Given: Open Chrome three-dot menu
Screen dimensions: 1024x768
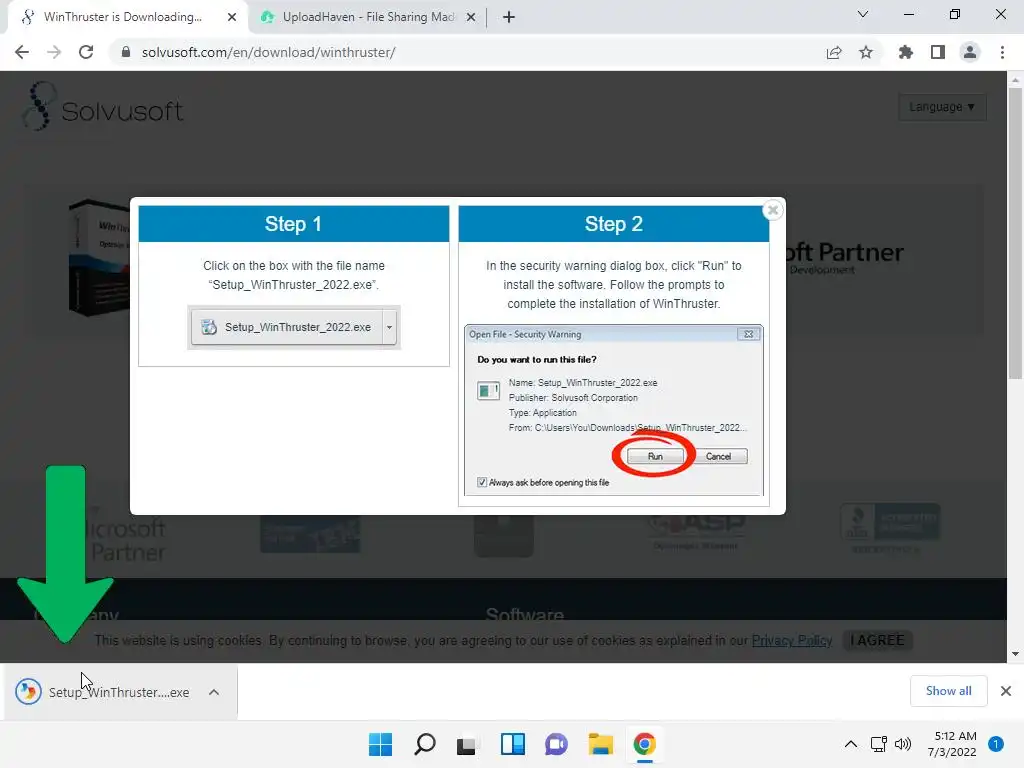Looking at the screenshot, I should pyautogui.click(x=1002, y=52).
